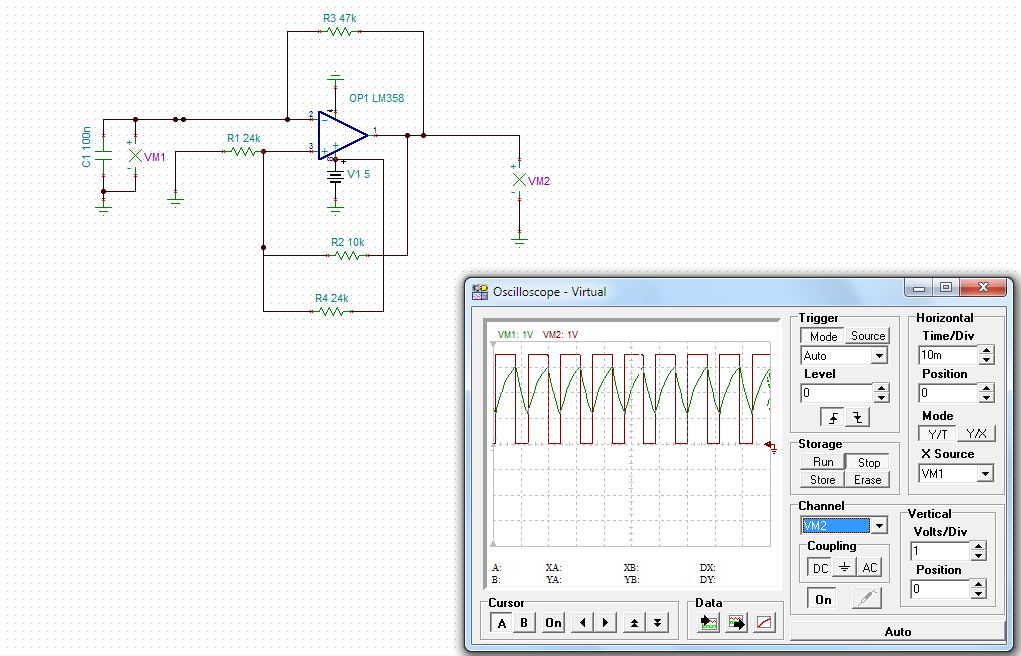Move cursor right with arrow button
1021x656 pixels.
pos(605,623)
